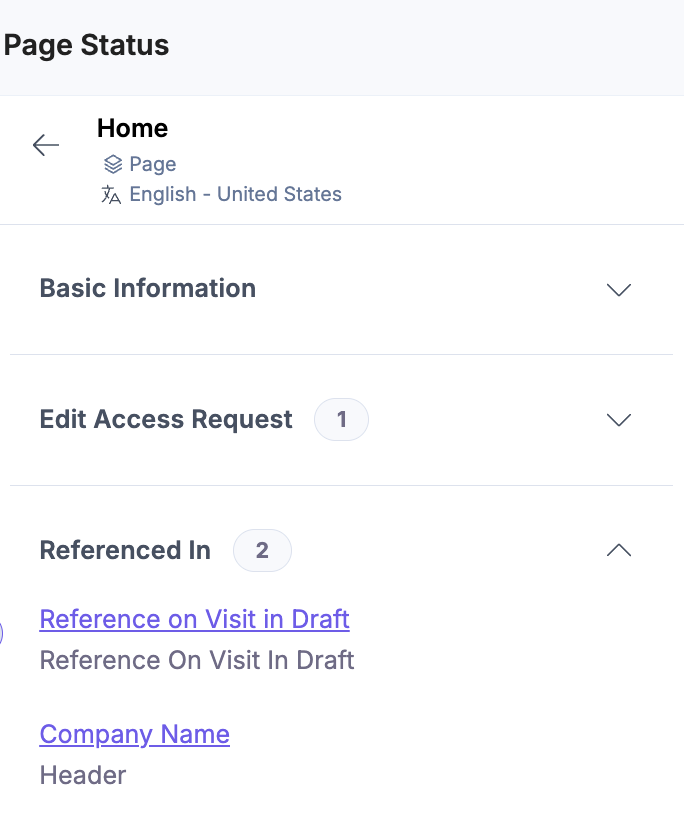Select the Referenced In section title
The image size is (684, 826).
click(x=125, y=551)
